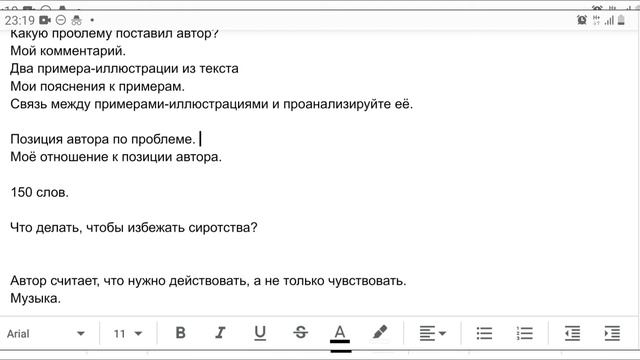Select the highlight color pen

tap(380, 333)
